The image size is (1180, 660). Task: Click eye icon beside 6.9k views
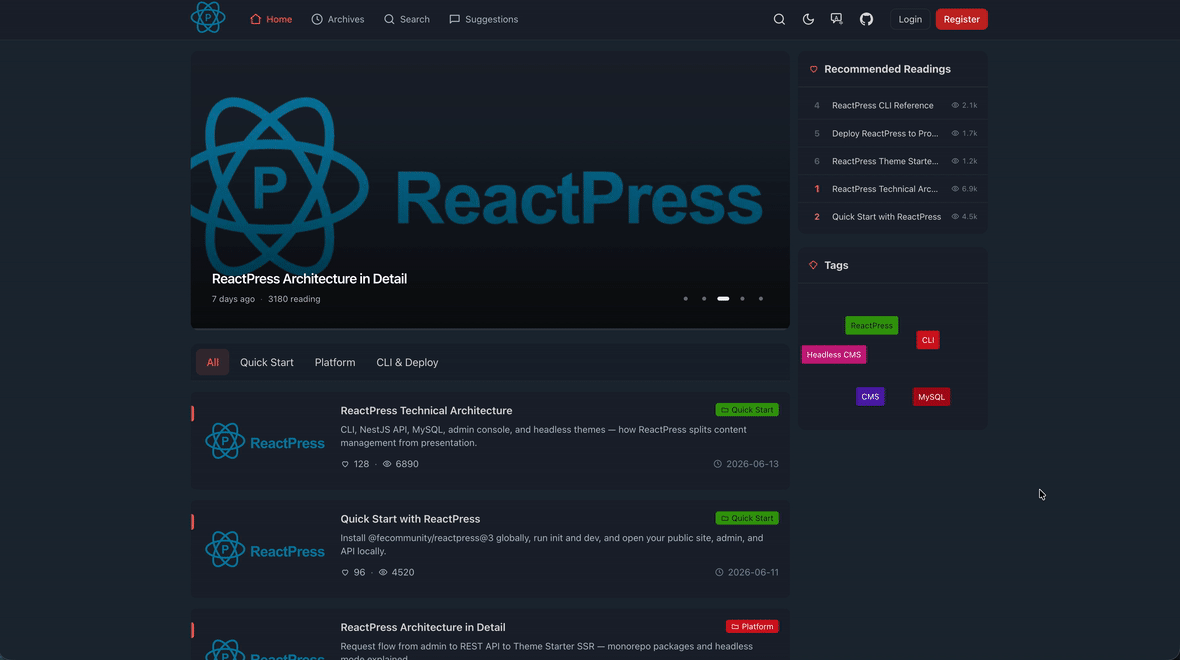point(955,189)
